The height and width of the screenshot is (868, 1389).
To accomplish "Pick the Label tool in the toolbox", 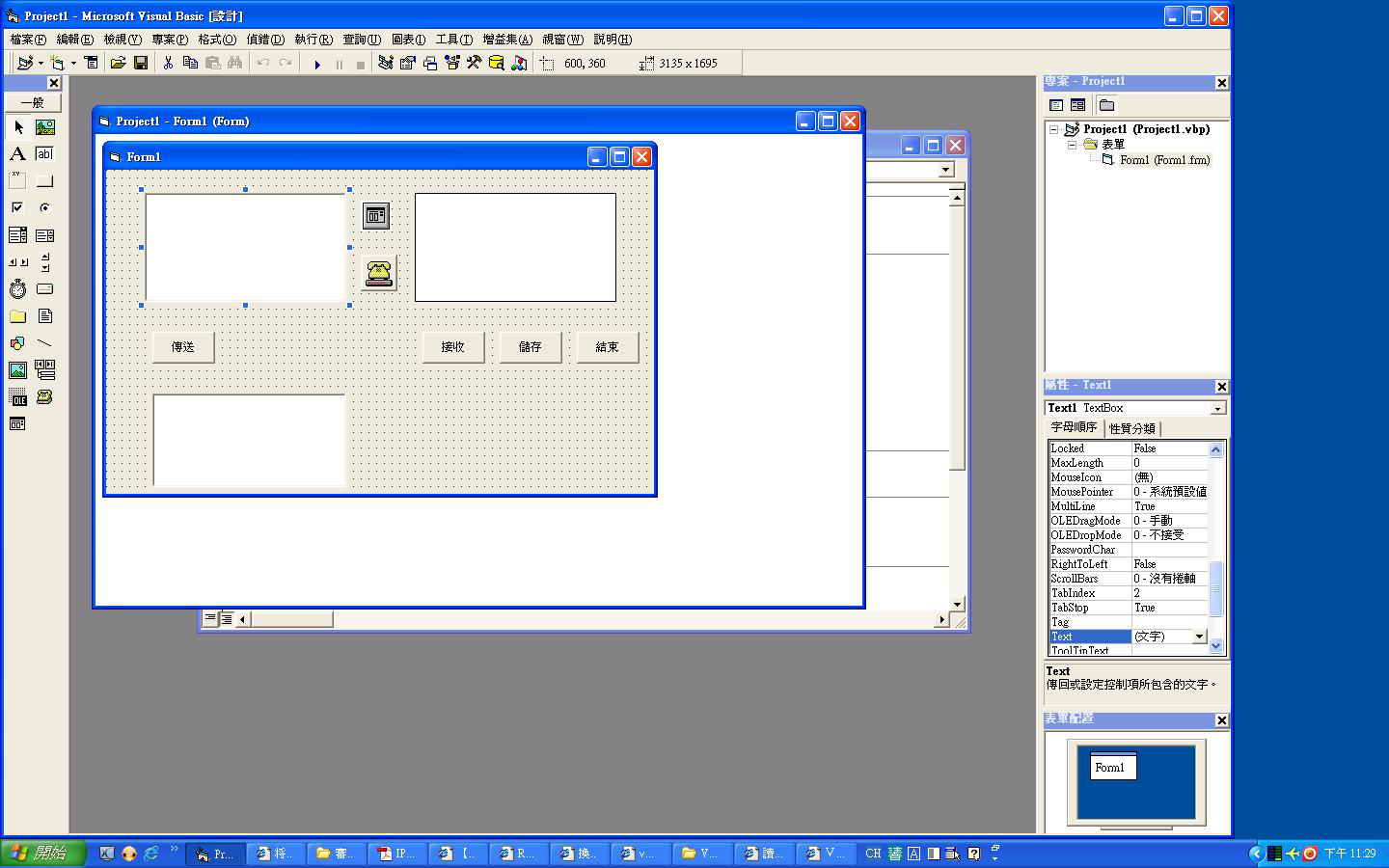I will (x=17, y=154).
